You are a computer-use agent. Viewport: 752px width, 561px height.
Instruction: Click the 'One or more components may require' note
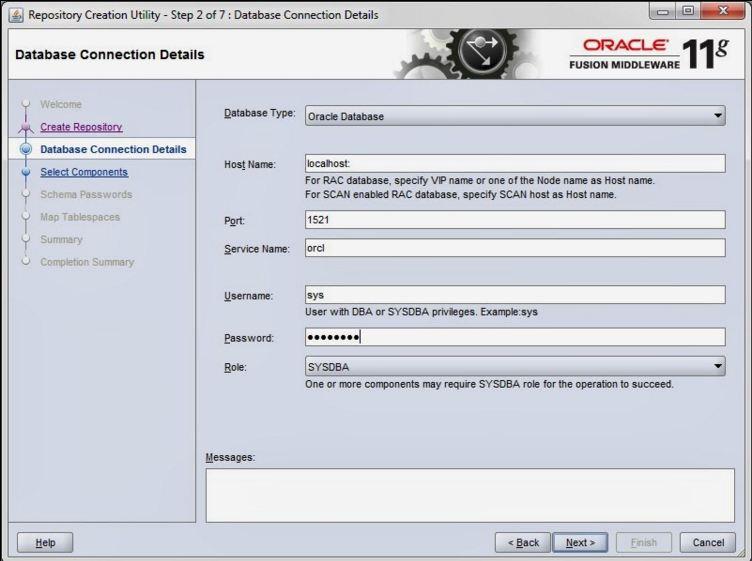[489, 384]
